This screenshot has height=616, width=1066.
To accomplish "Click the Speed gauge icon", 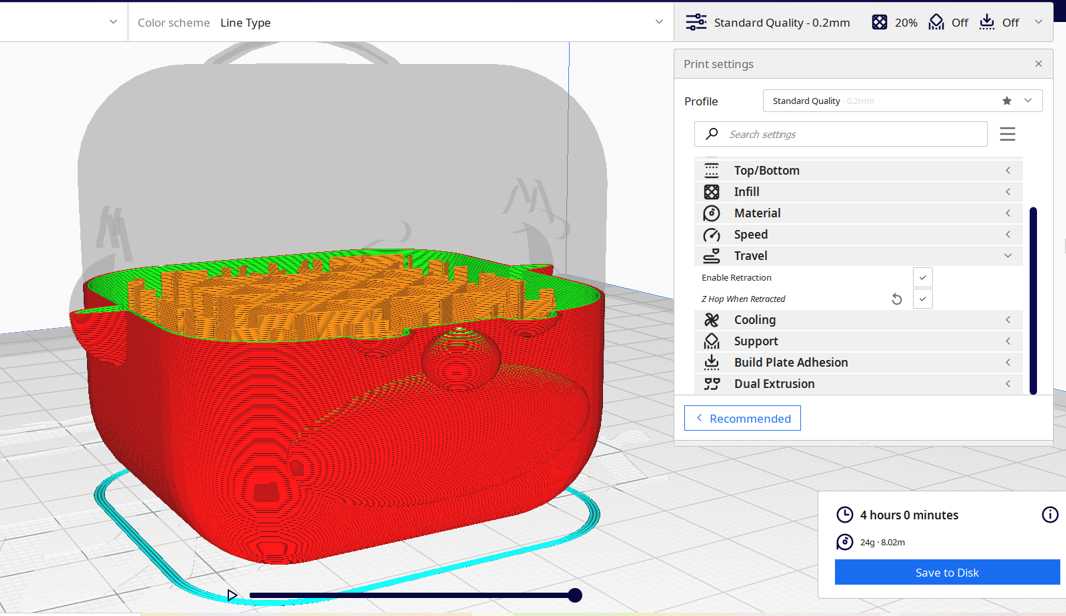I will pos(711,235).
